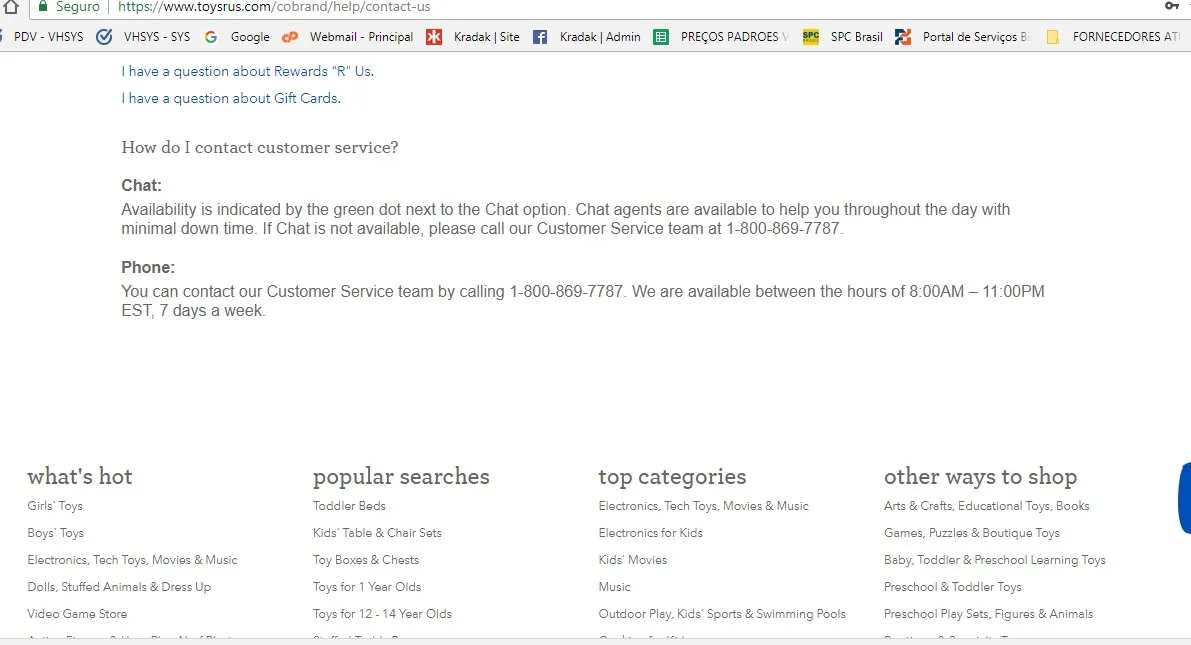The width and height of the screenshot is (1191, 645).
Task: Open Toddler Beds popular search
Action: tap(349, 506)
